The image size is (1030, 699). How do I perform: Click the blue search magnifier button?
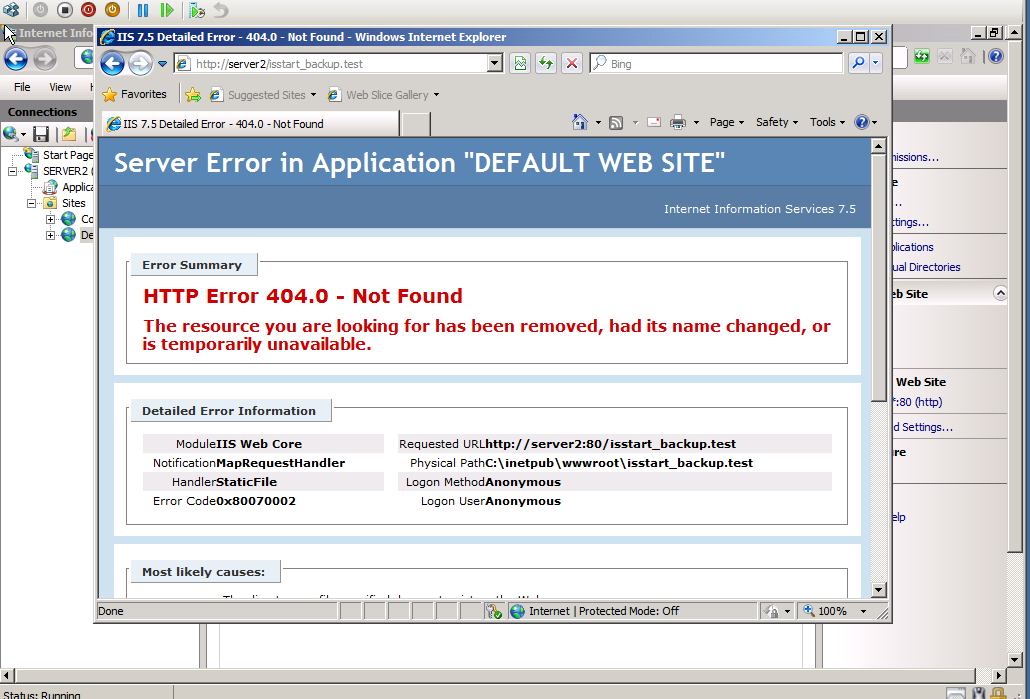click(x=858, y=63)
